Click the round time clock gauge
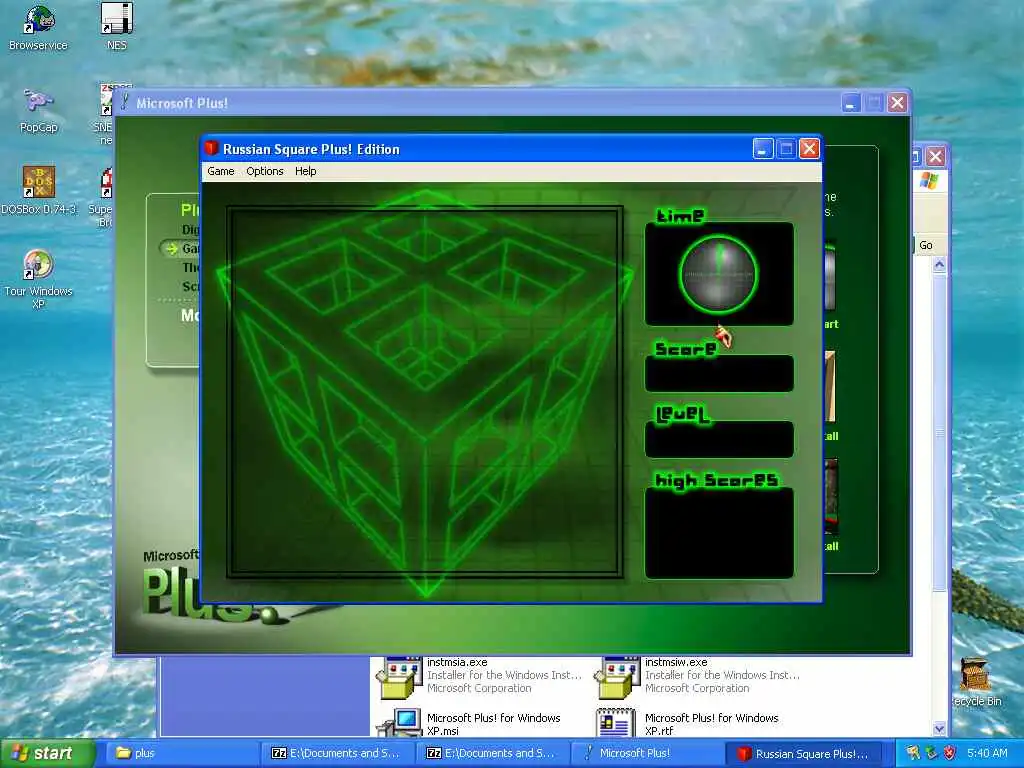Viewport: 1024px width, 768px height. 718,274
